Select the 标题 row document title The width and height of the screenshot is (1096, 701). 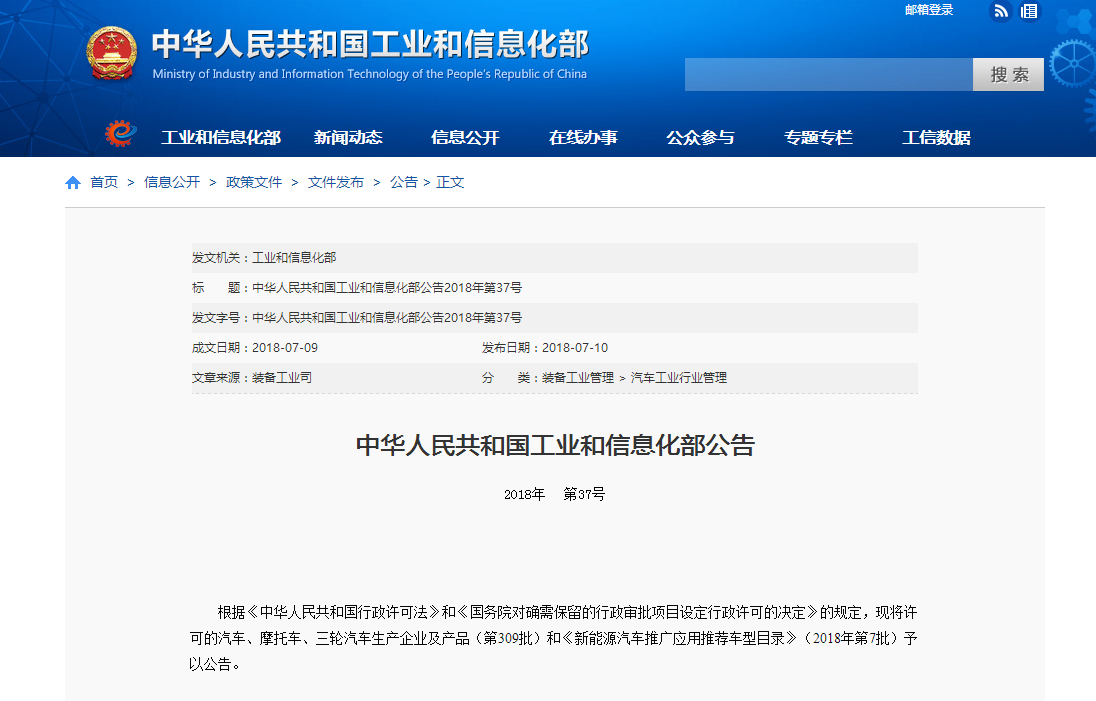pyautogui.click(x=387, y=288)
